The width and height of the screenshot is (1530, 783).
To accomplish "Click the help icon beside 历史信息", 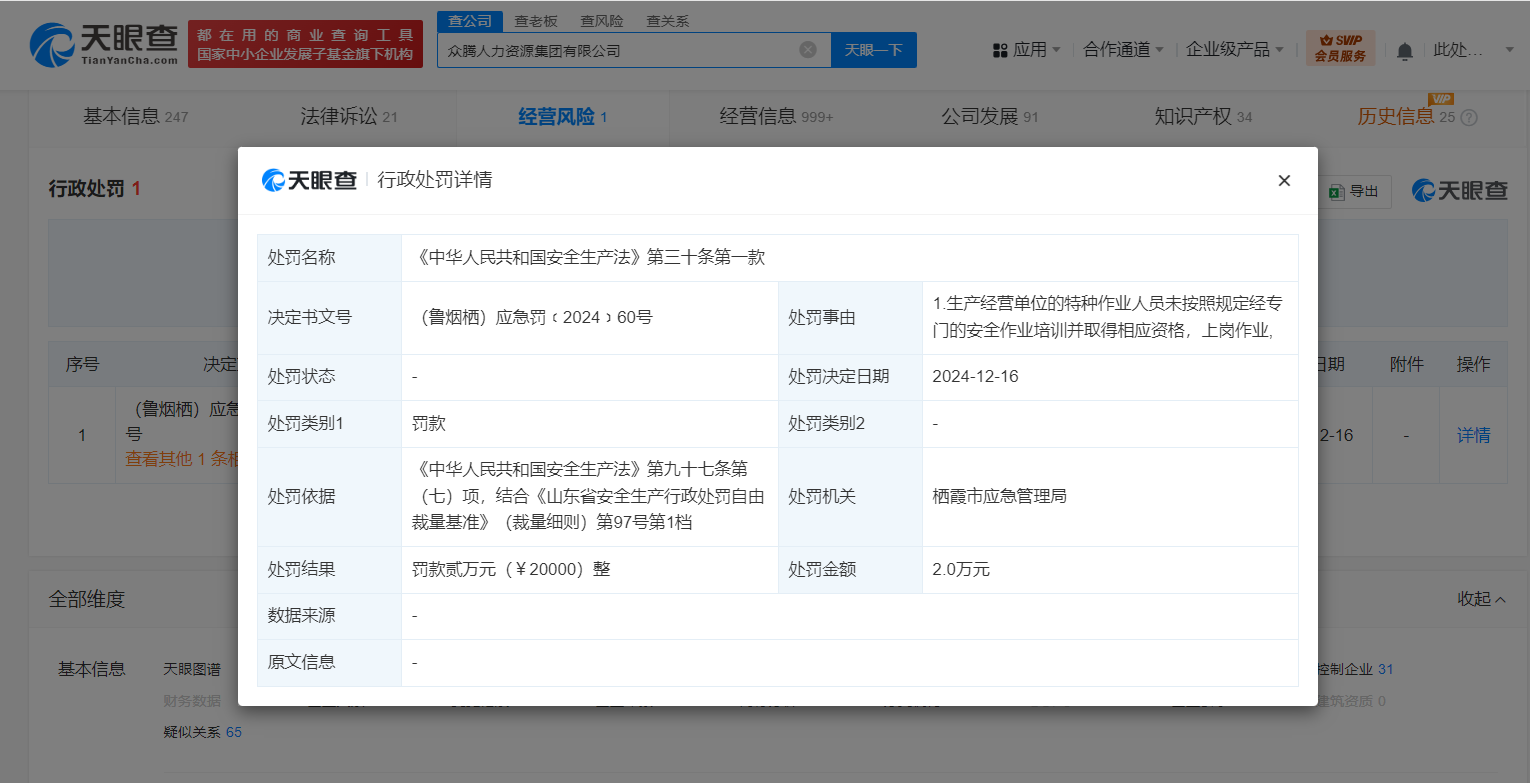I will coord(1469,118).
